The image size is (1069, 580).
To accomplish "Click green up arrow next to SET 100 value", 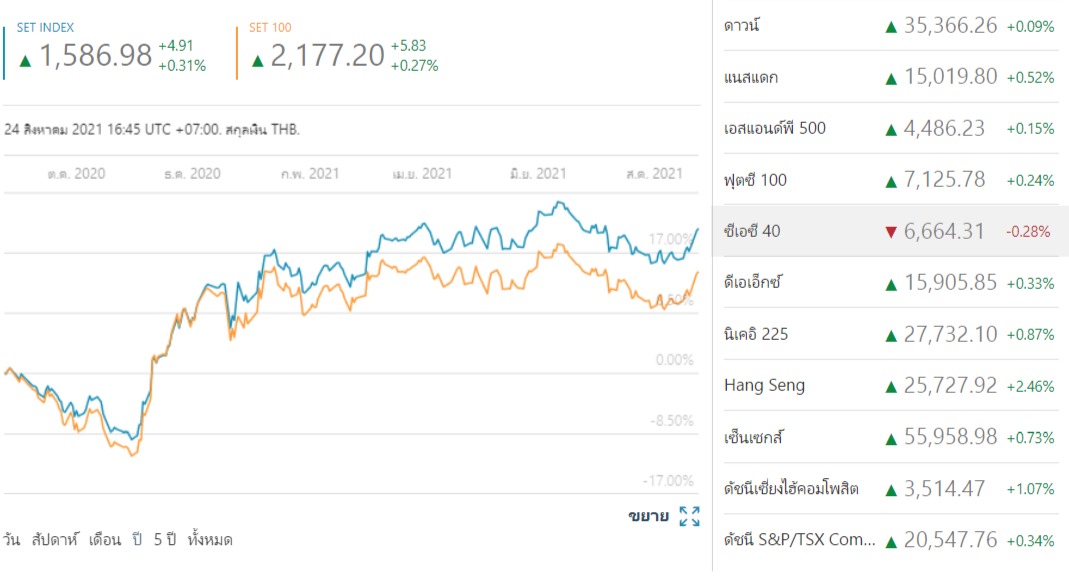I will pos(258,60).
